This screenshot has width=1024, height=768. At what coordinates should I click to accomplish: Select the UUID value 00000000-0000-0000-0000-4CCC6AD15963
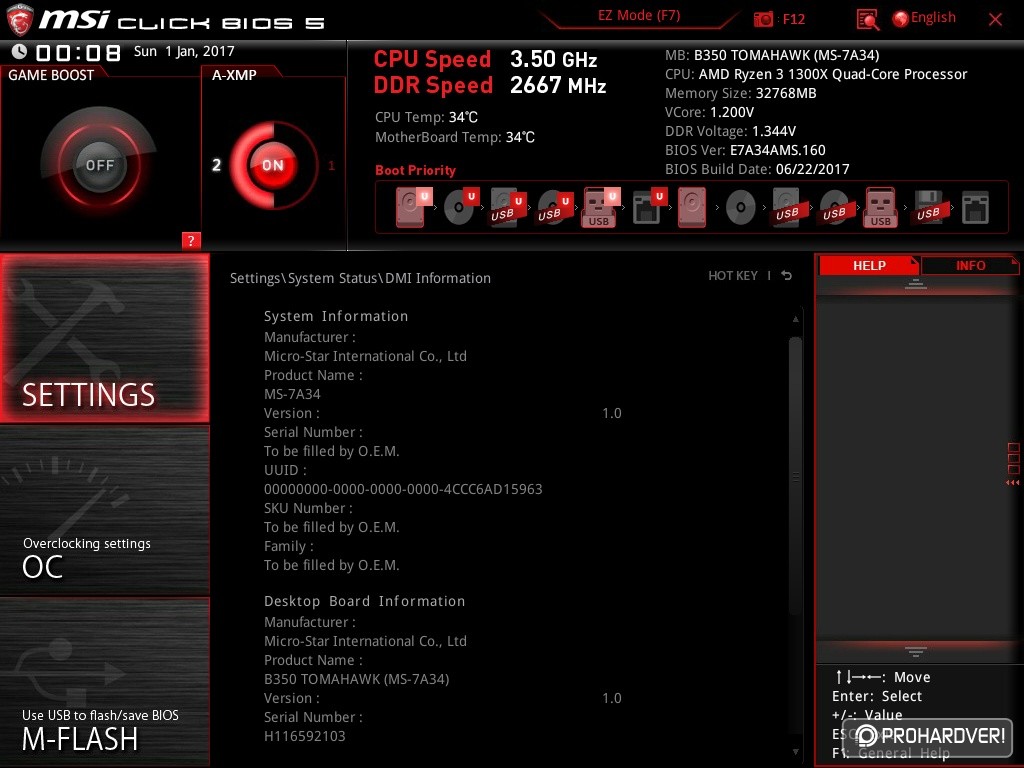point(403,489)
